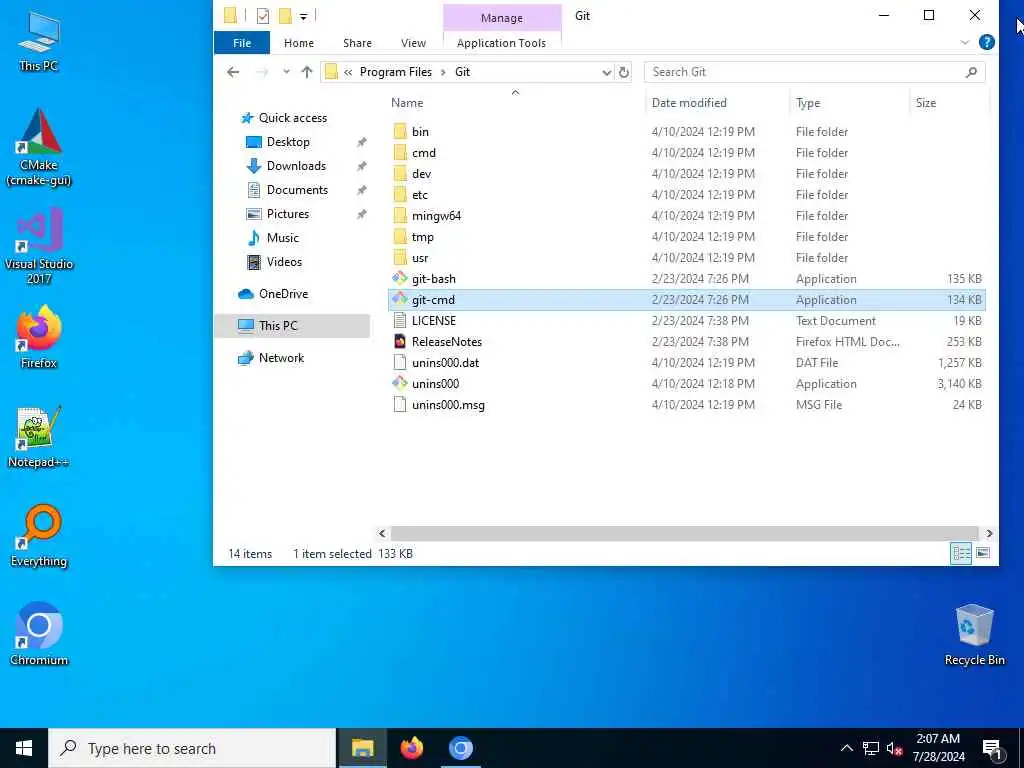1024x768 pixels.
Task: Select OneDrive in navigation pane
Action: coord(283,294)
